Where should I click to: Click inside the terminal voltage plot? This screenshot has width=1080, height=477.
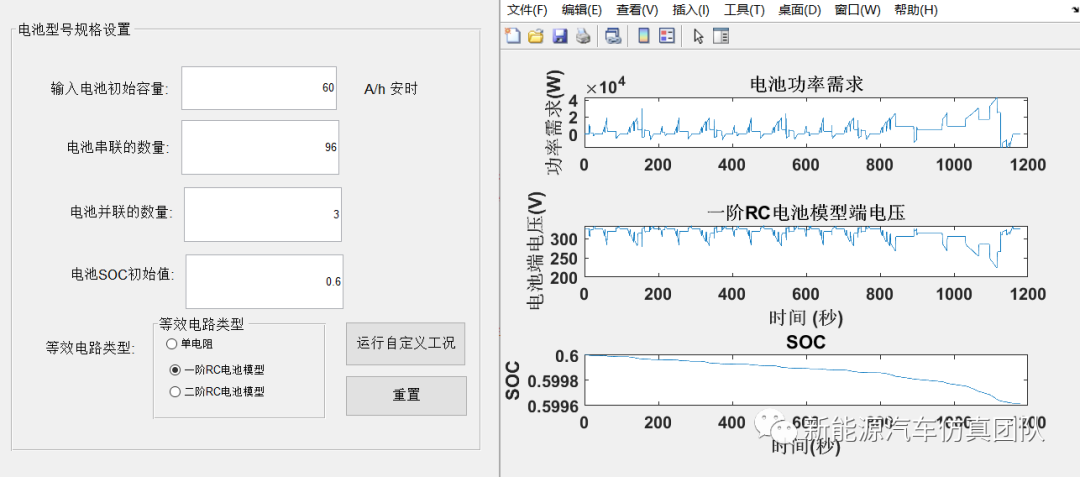[x=806, y=251]
